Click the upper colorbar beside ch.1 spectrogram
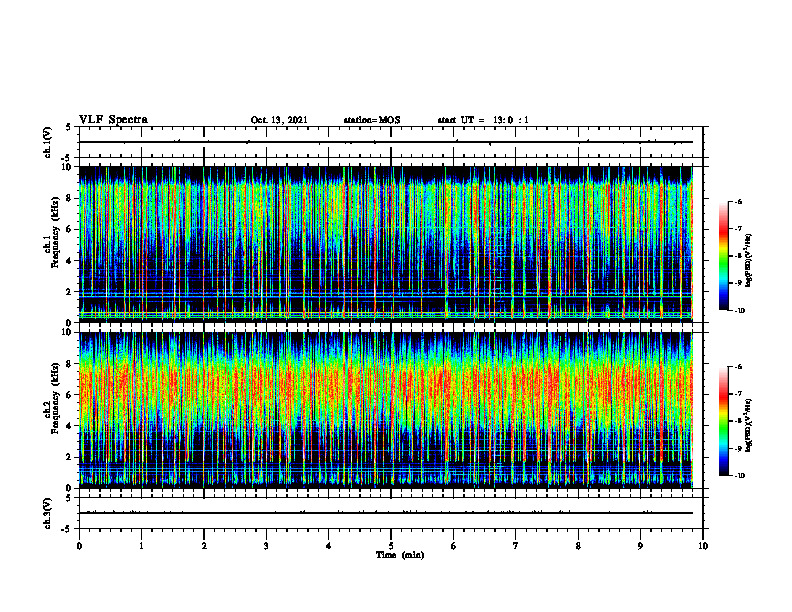 pyautogui.click(x=723, y=256)
